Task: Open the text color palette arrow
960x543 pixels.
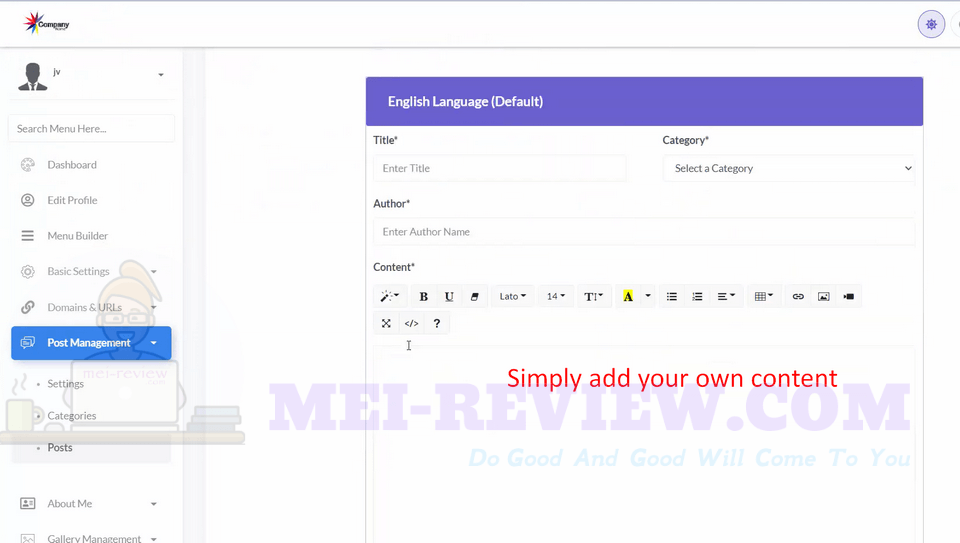Action: [x=648, y=296]
